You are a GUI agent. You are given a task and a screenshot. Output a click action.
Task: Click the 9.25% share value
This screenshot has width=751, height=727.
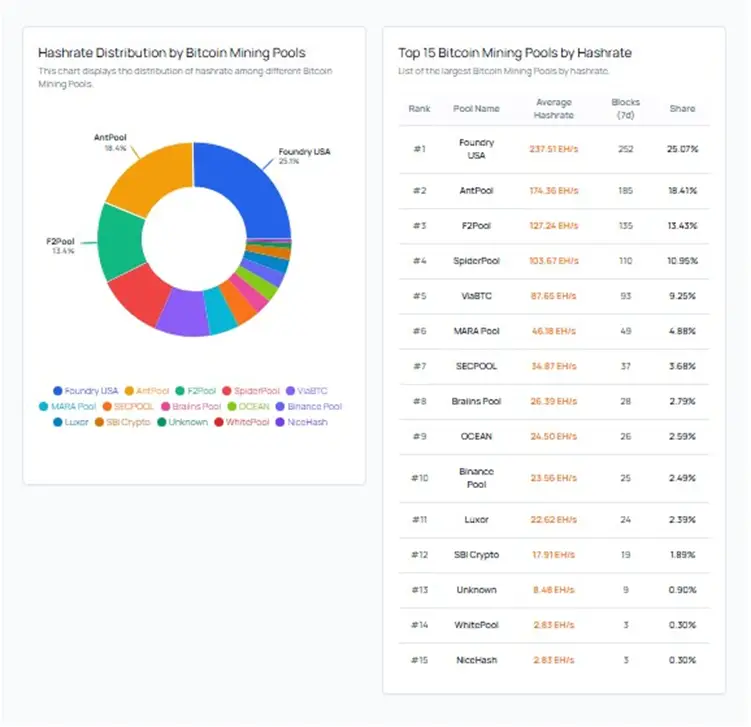[x=683, y=296]
